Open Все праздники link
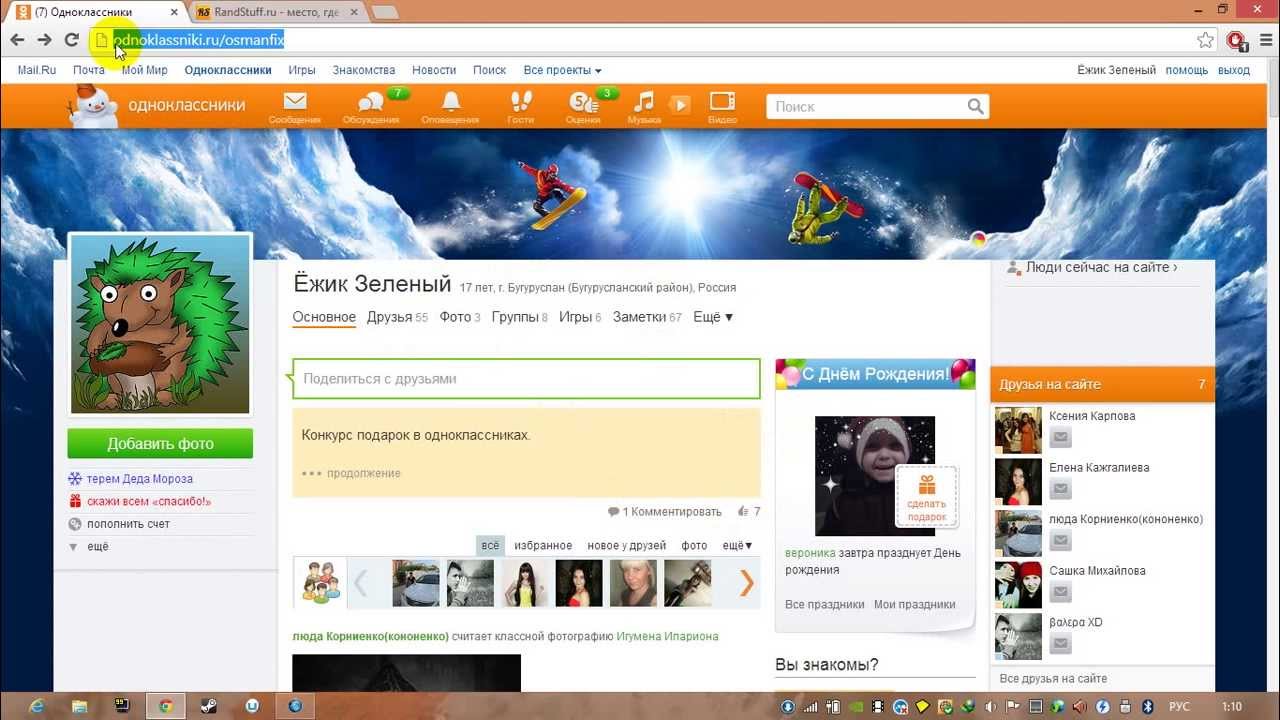Screen dimensions: 1280x720 coord(825,604)
